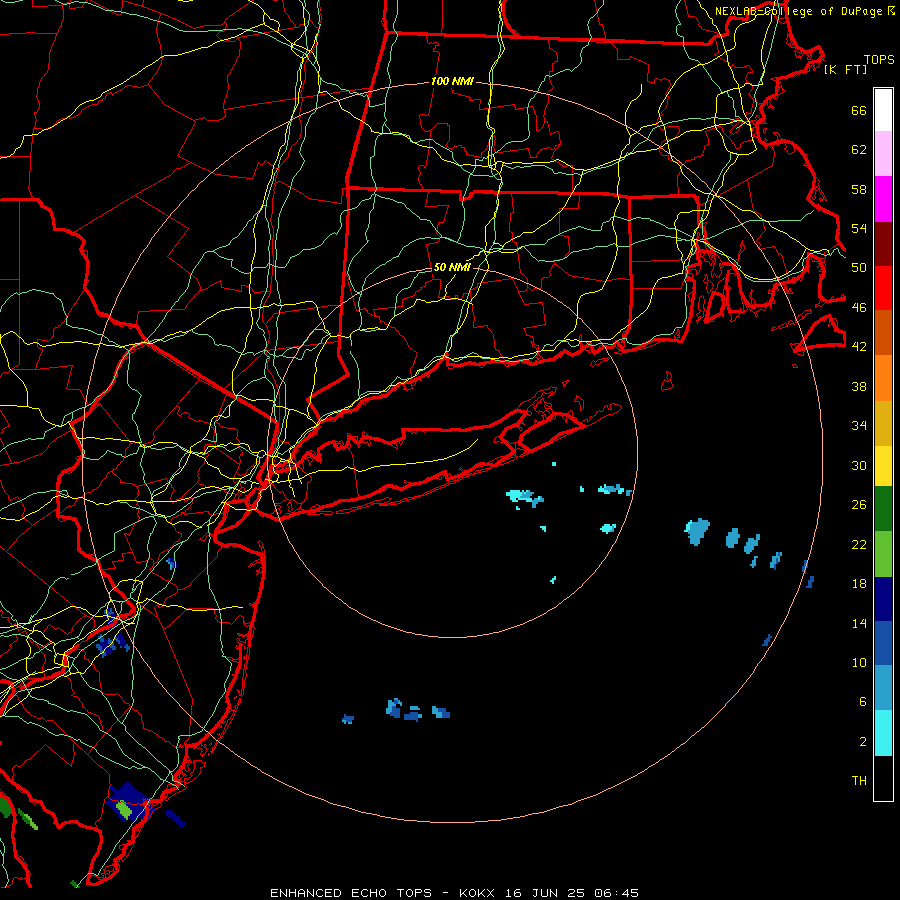900x900 pixels.
Task: Click the black TH legend swatch
Action: click(x=883, y=778)
